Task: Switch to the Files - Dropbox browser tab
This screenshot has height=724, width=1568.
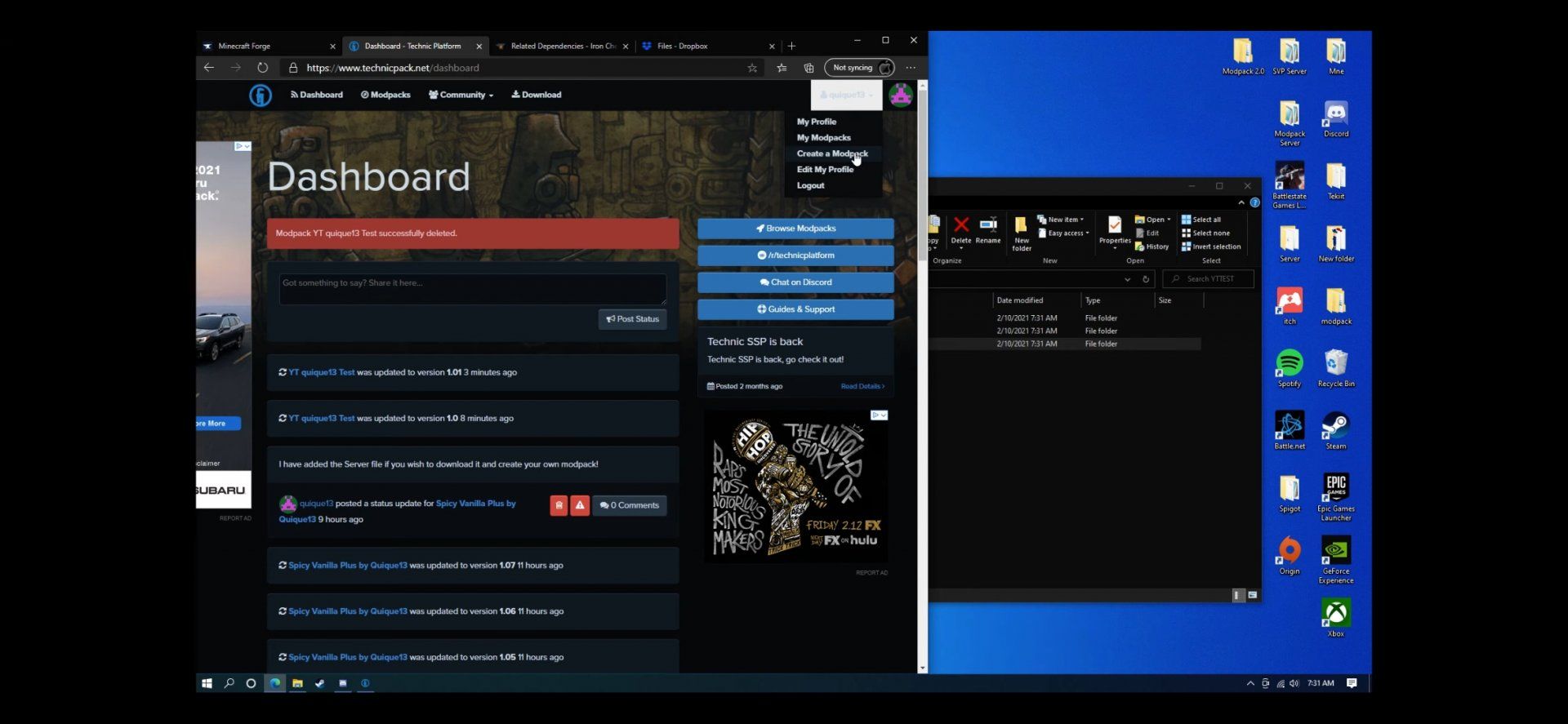Action: click(707, 46)
